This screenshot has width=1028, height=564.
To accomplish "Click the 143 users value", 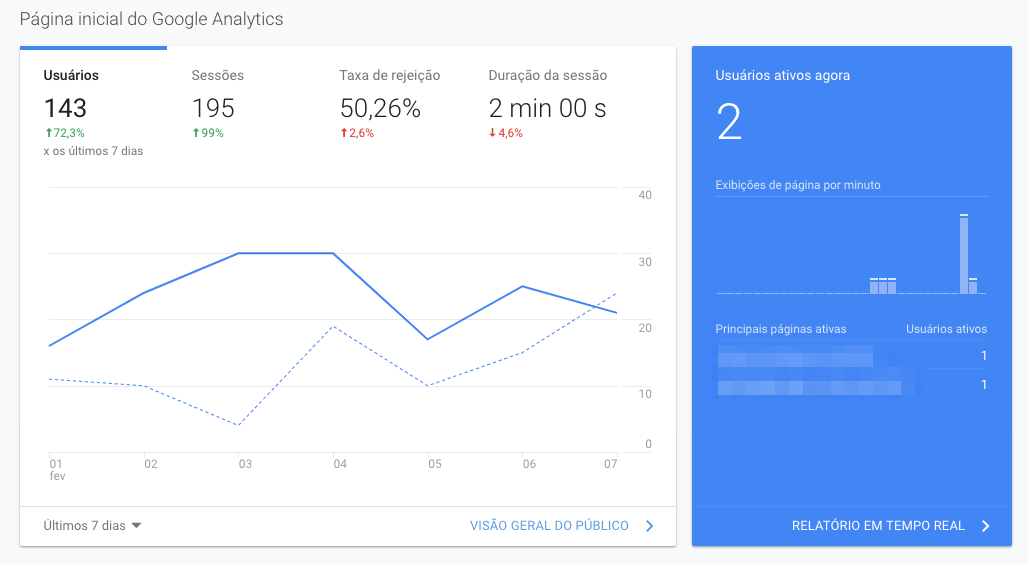I will 65,108.
